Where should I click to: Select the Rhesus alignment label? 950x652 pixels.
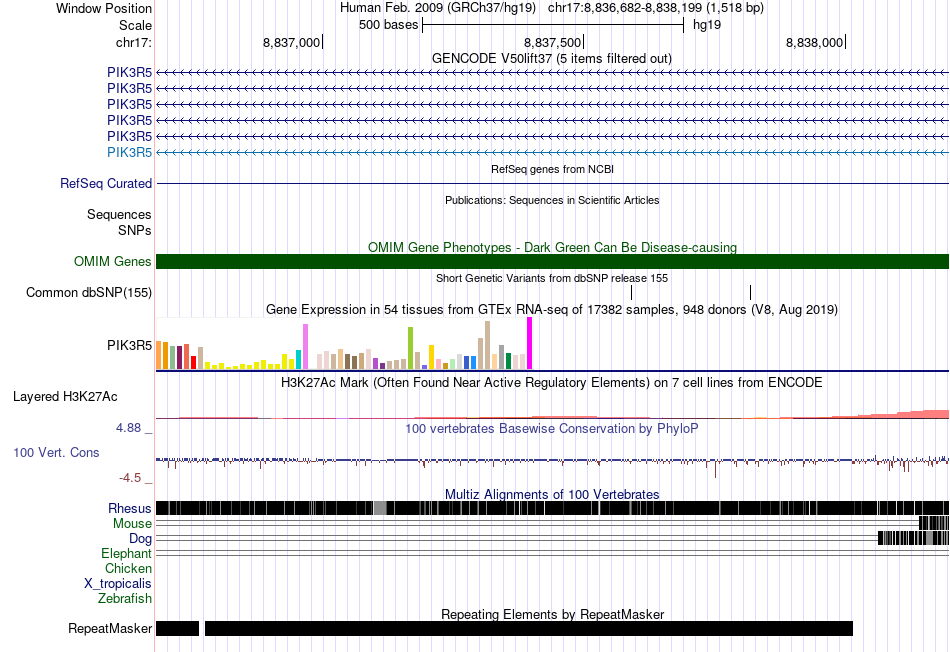point(130,508)
